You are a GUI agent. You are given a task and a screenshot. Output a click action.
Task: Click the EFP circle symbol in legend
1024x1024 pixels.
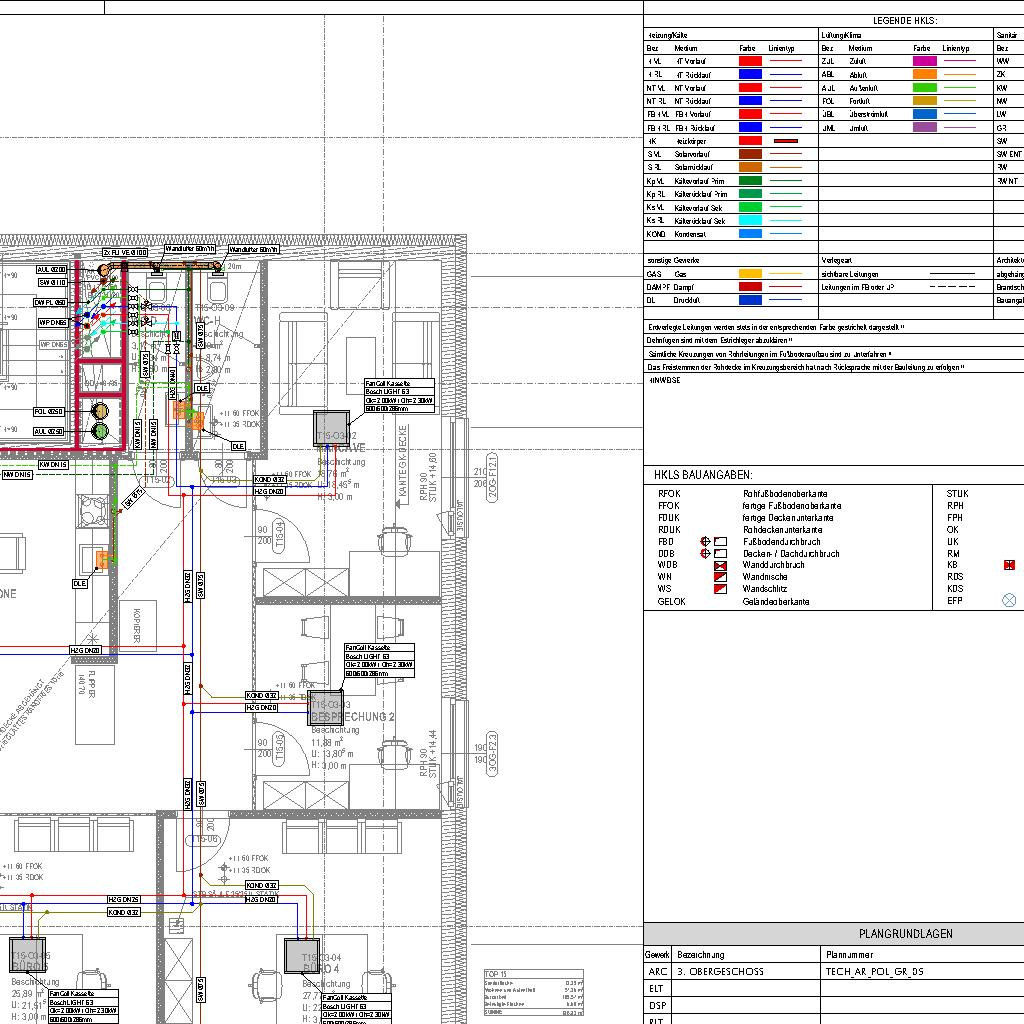tap(1009, 601)
